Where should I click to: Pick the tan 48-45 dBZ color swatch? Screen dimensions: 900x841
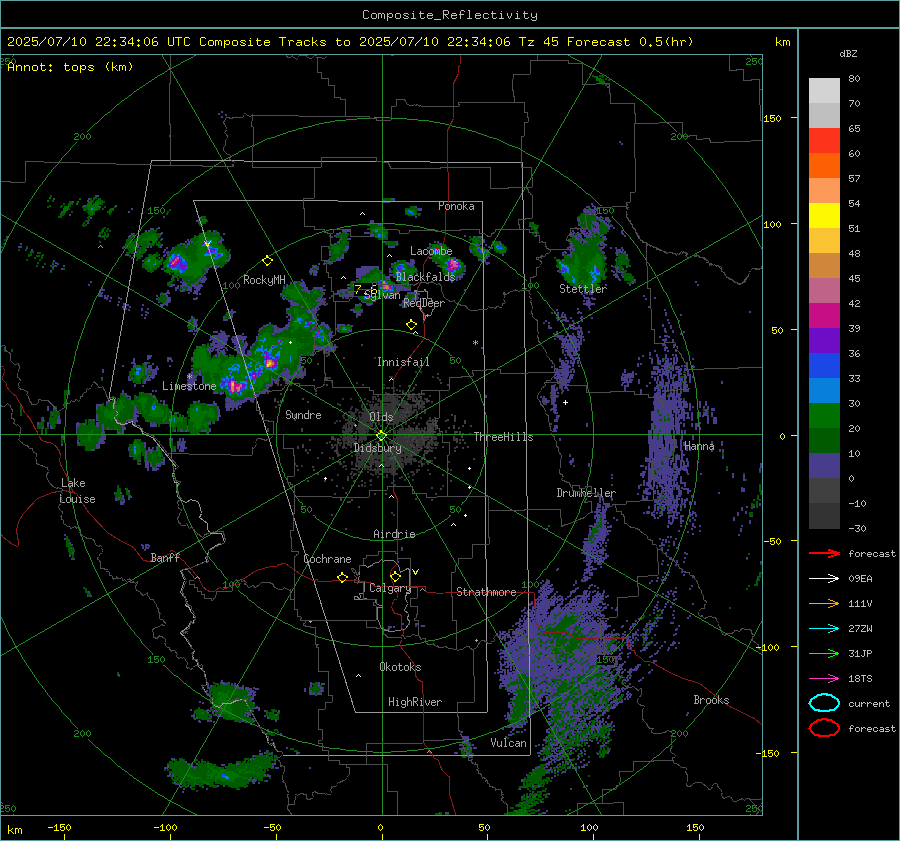tap(824, 266)
